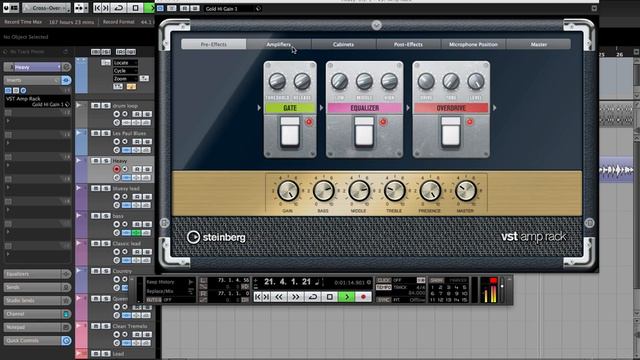Solo the Les Paul Blues track

click(106, 133)
